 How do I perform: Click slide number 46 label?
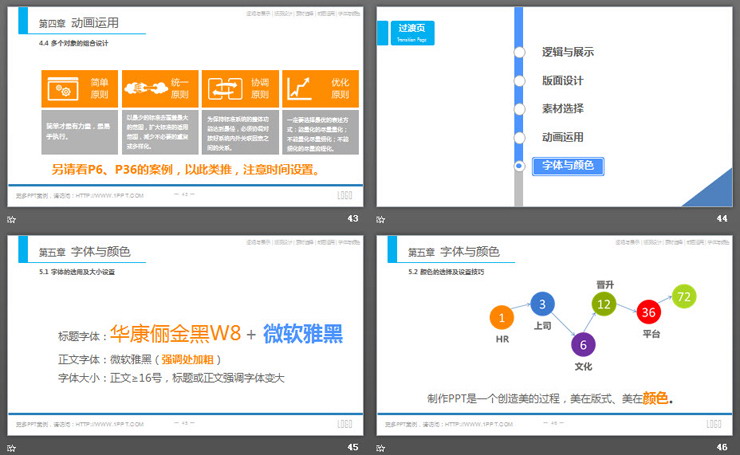click(722, 447)
